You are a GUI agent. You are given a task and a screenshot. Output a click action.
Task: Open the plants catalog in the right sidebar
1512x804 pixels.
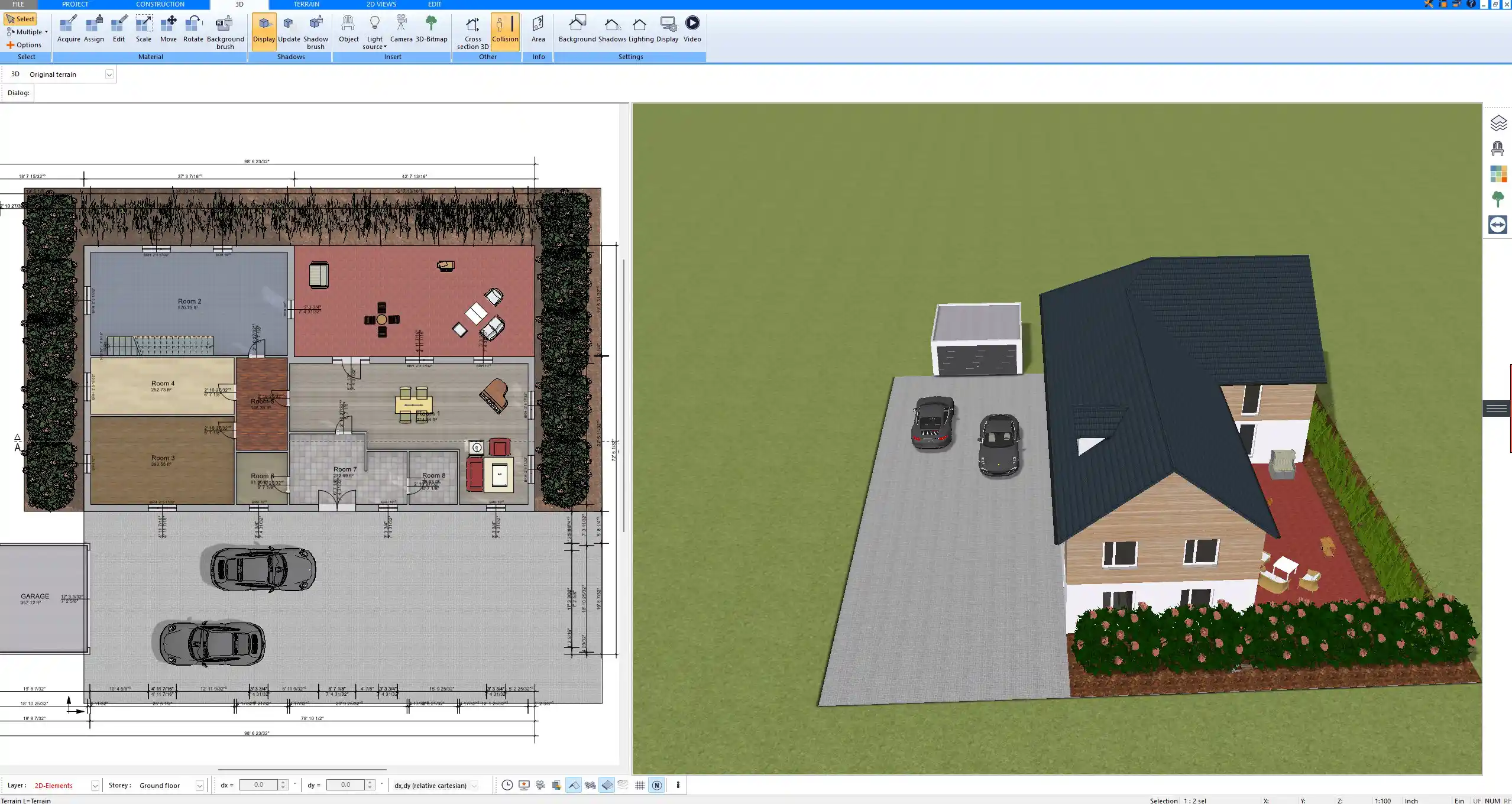point(1498,199)
